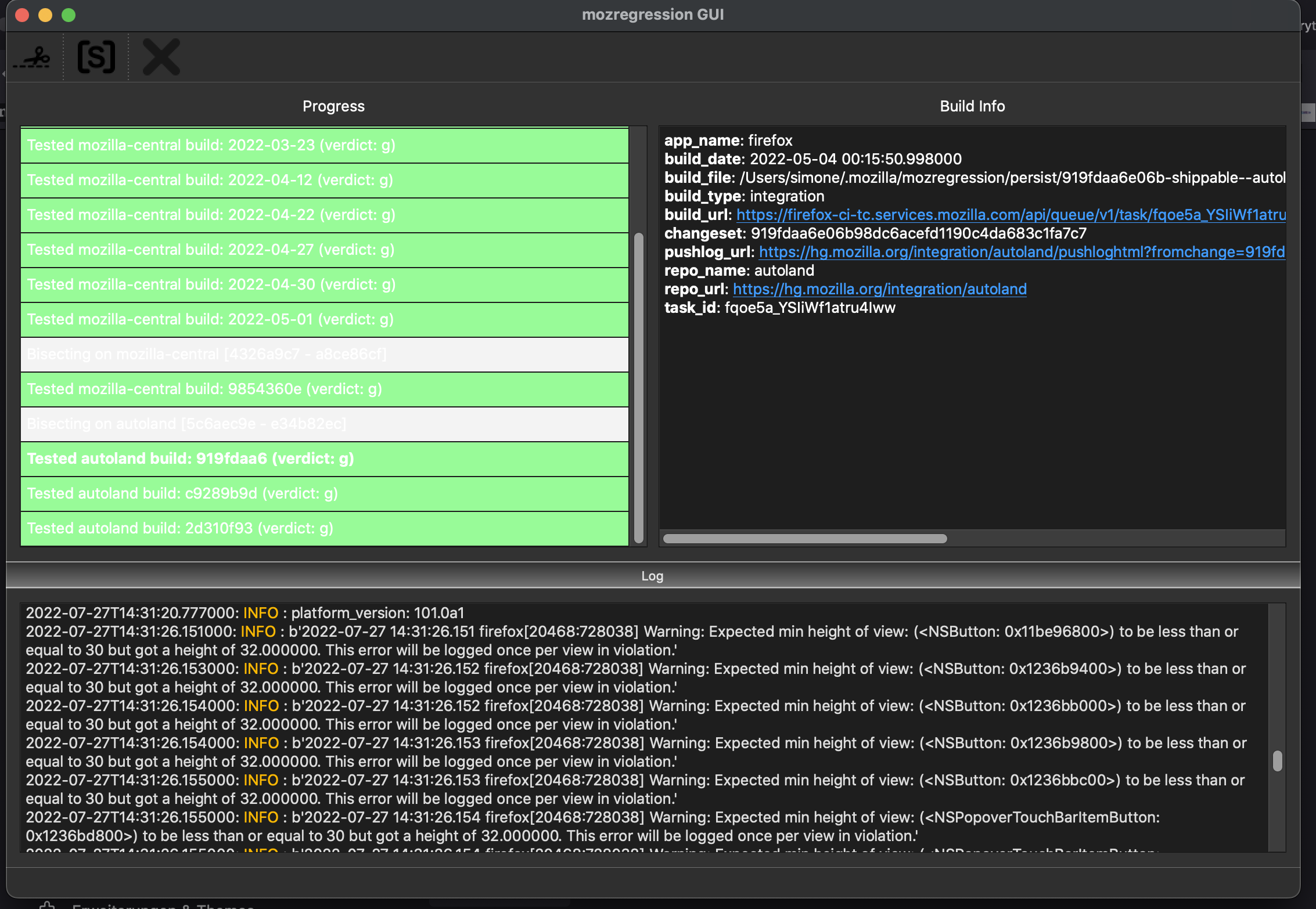Open the build_url taskcluster link
This screenshot has width=1316, height=909.
1011,215
